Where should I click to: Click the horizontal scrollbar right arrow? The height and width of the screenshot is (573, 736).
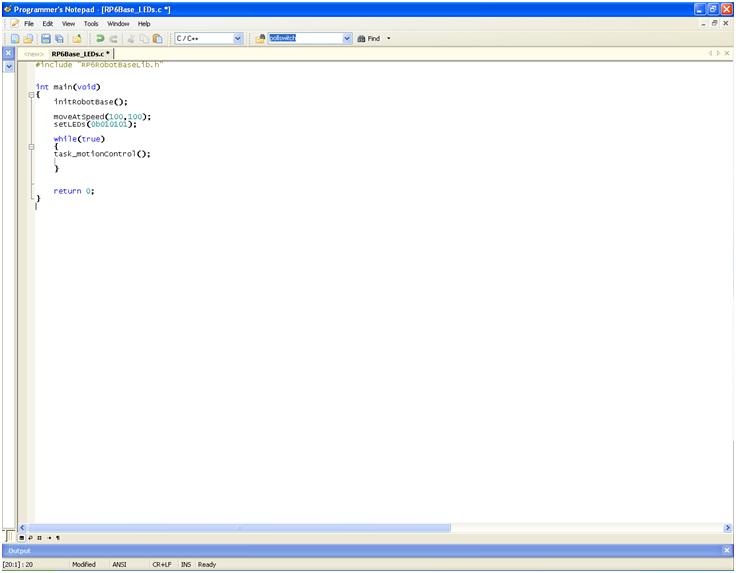coord(727,528)
